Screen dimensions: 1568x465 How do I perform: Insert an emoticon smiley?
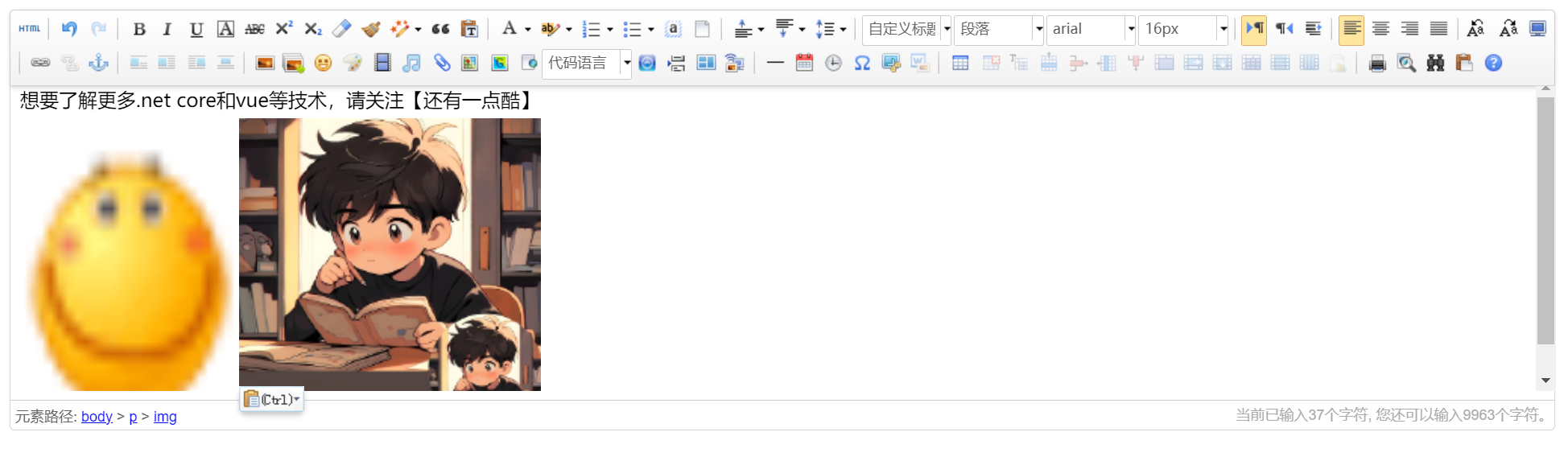tap(323, 63)
